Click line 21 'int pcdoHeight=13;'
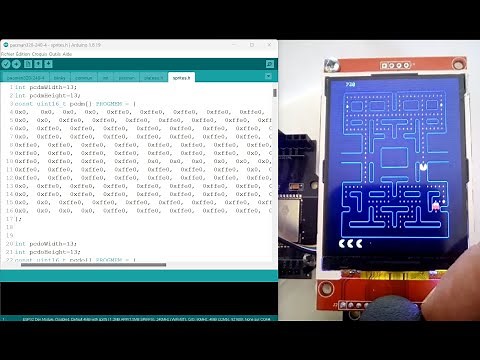The height and width of the screenshot is (360, 480). click(48, 252)
